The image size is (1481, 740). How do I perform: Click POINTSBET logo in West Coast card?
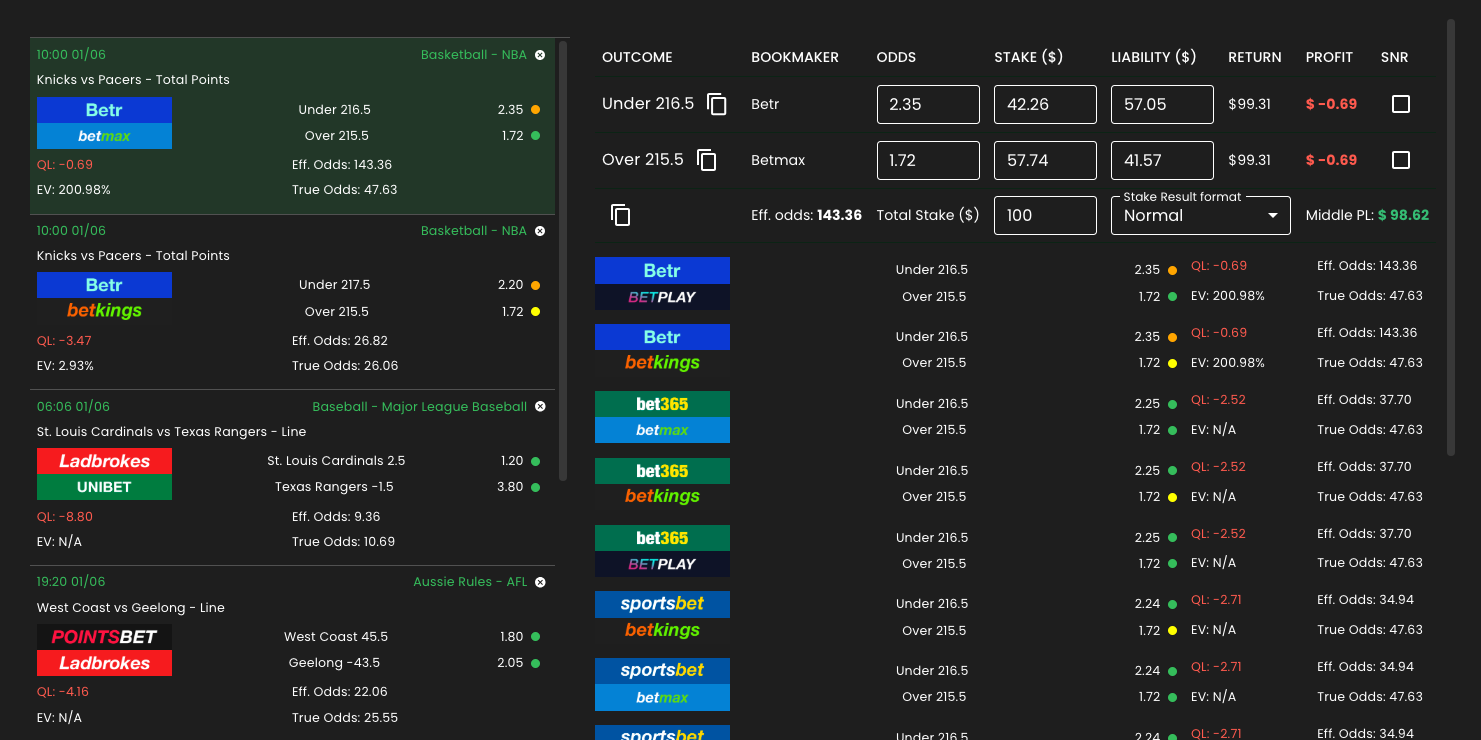click(104, 637)
